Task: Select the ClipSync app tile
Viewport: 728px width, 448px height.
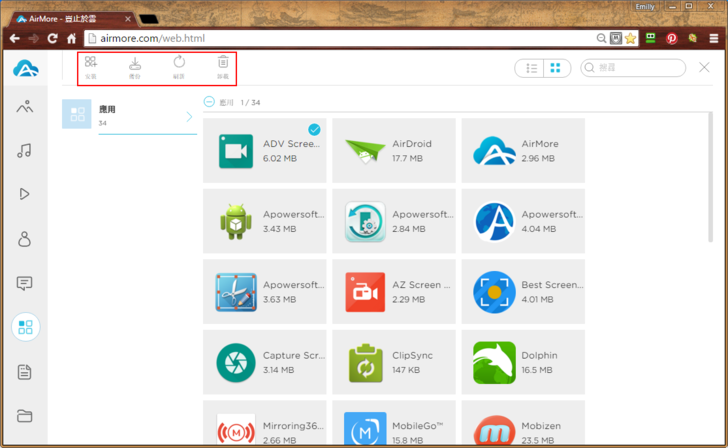Action: (394, 362)
